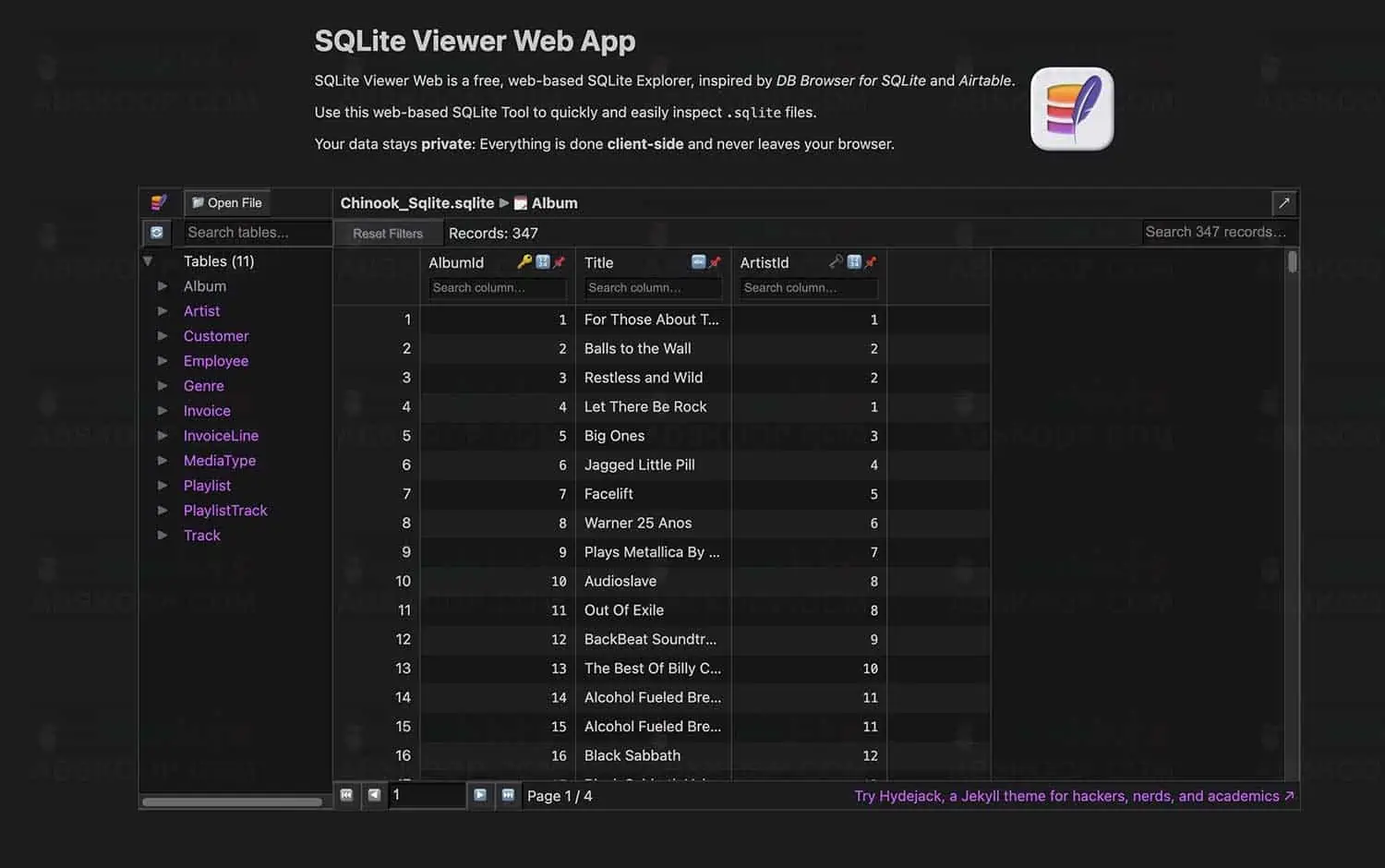Click the Reset Filters button
1385x868 pixels.
point(388,234)
